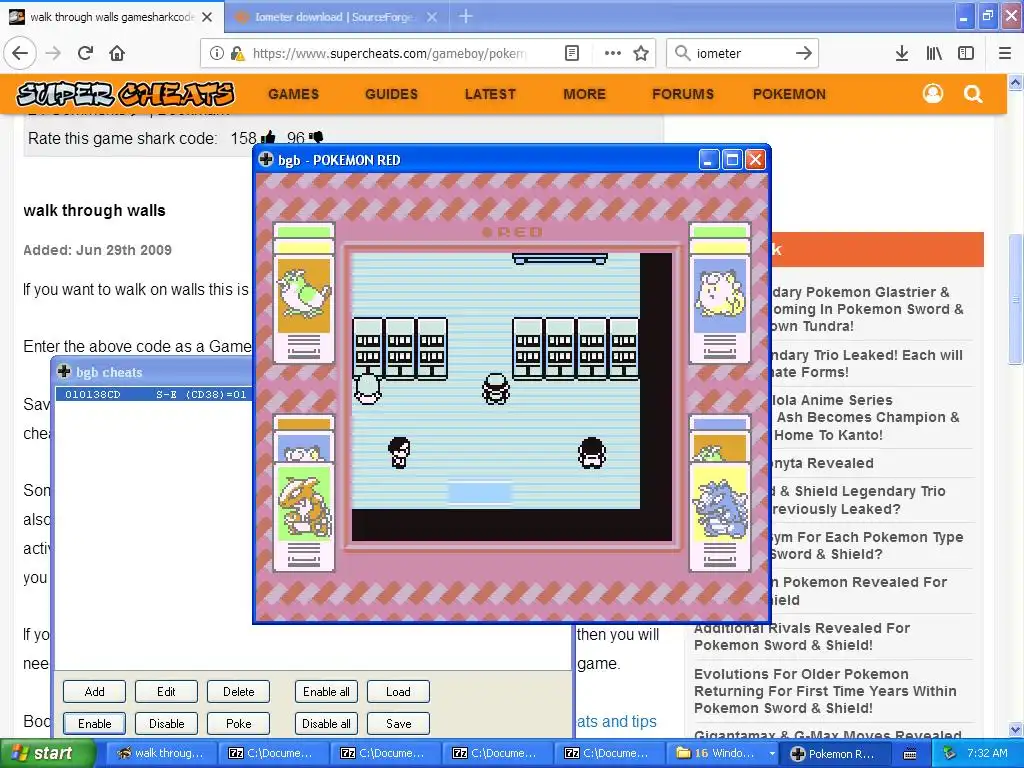Open the FORUMS menu item

point(682,94)
